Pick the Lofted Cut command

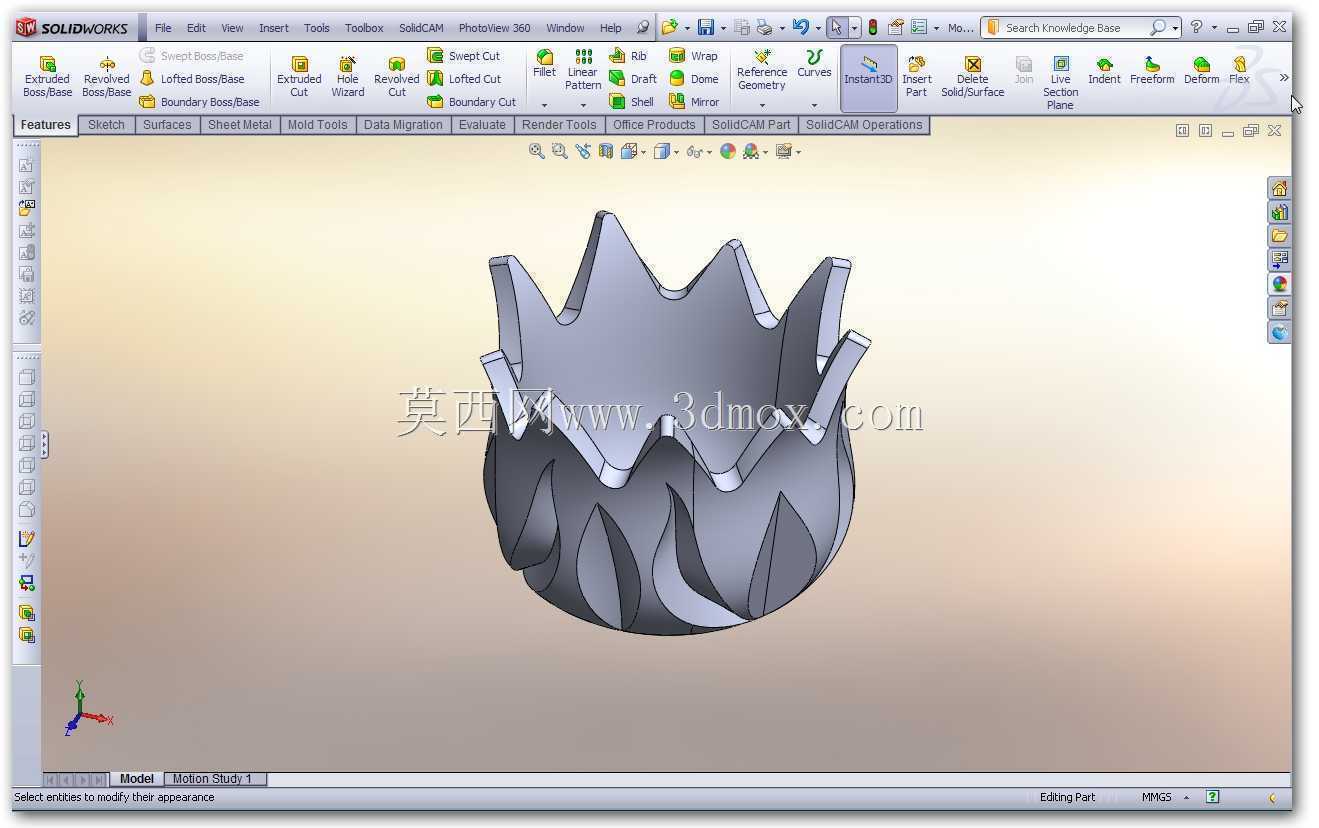(463, 78)
